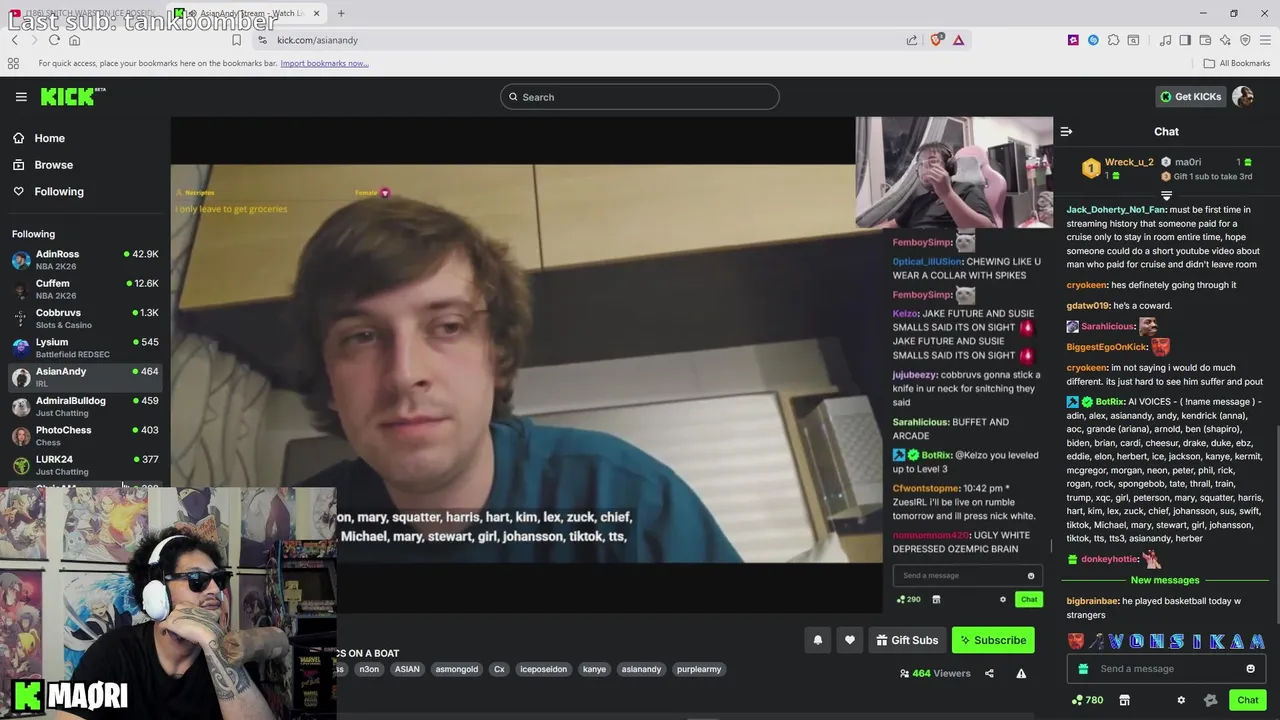The height and width of the screenshot is (720, 1280).
Task: Click the Shazam extension icon
Action: click(1093, 40)
